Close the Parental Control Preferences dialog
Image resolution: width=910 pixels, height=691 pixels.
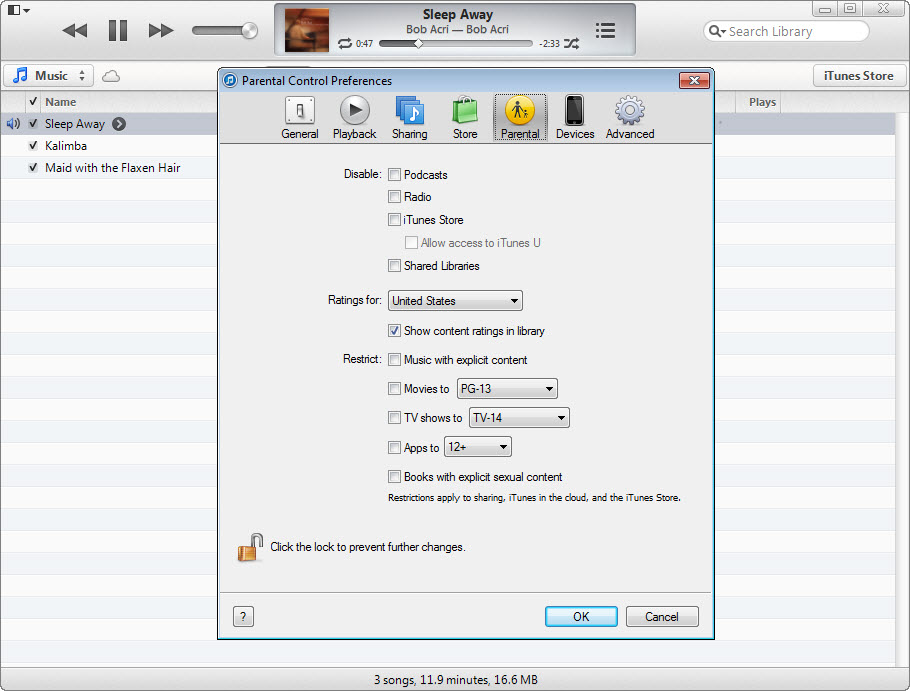694,81
